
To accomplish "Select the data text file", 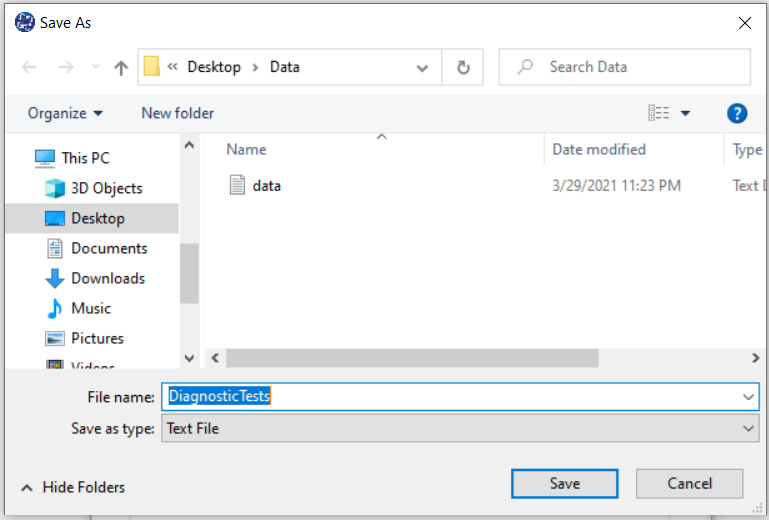I will pos(266,185).
